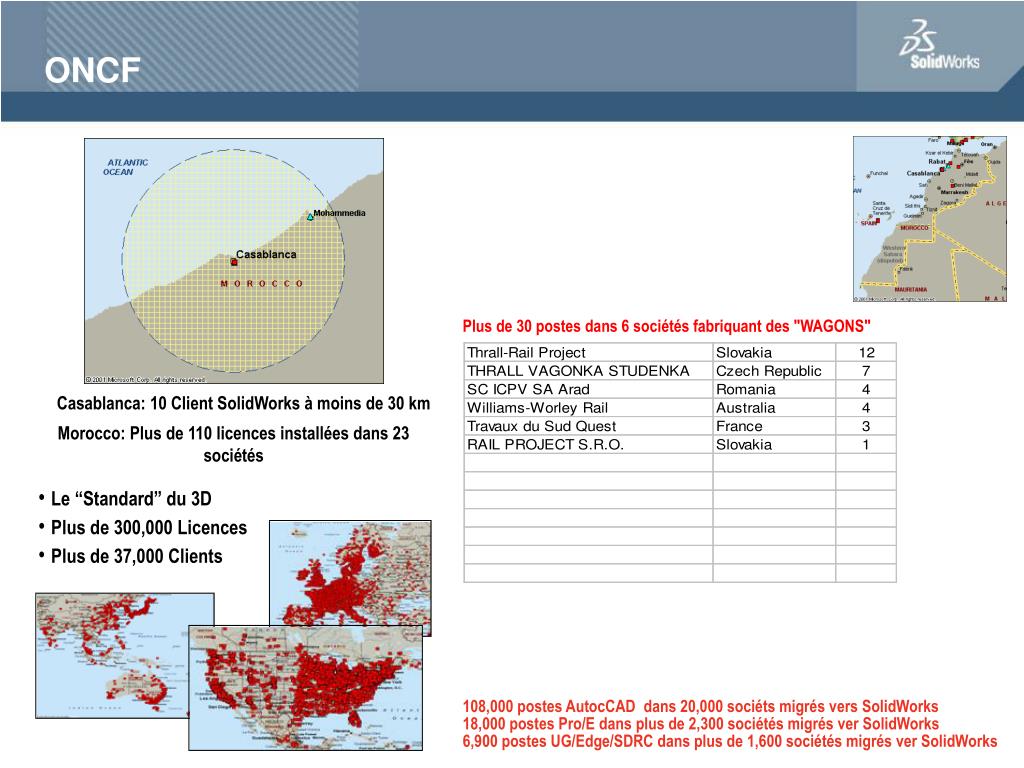The width and height of the screenshot is (1024, 768).
Task: Select the North America clients map image
Action: click(306, 688)
